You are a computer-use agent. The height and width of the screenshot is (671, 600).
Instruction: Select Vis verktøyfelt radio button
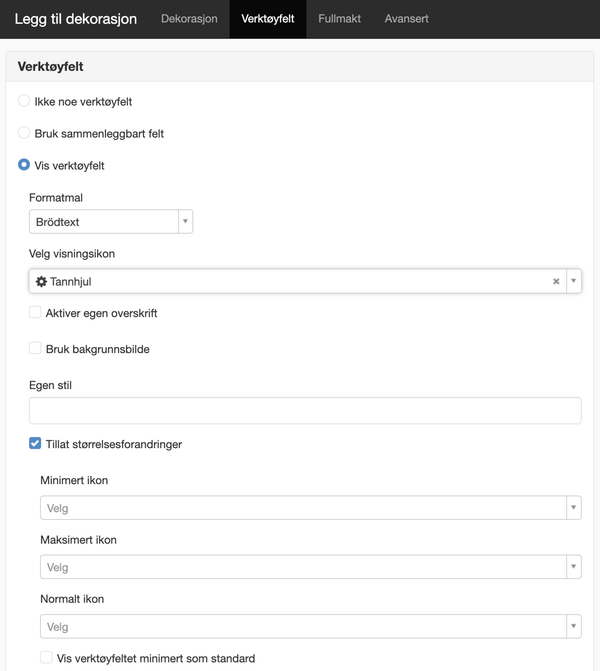pos(24,165)
